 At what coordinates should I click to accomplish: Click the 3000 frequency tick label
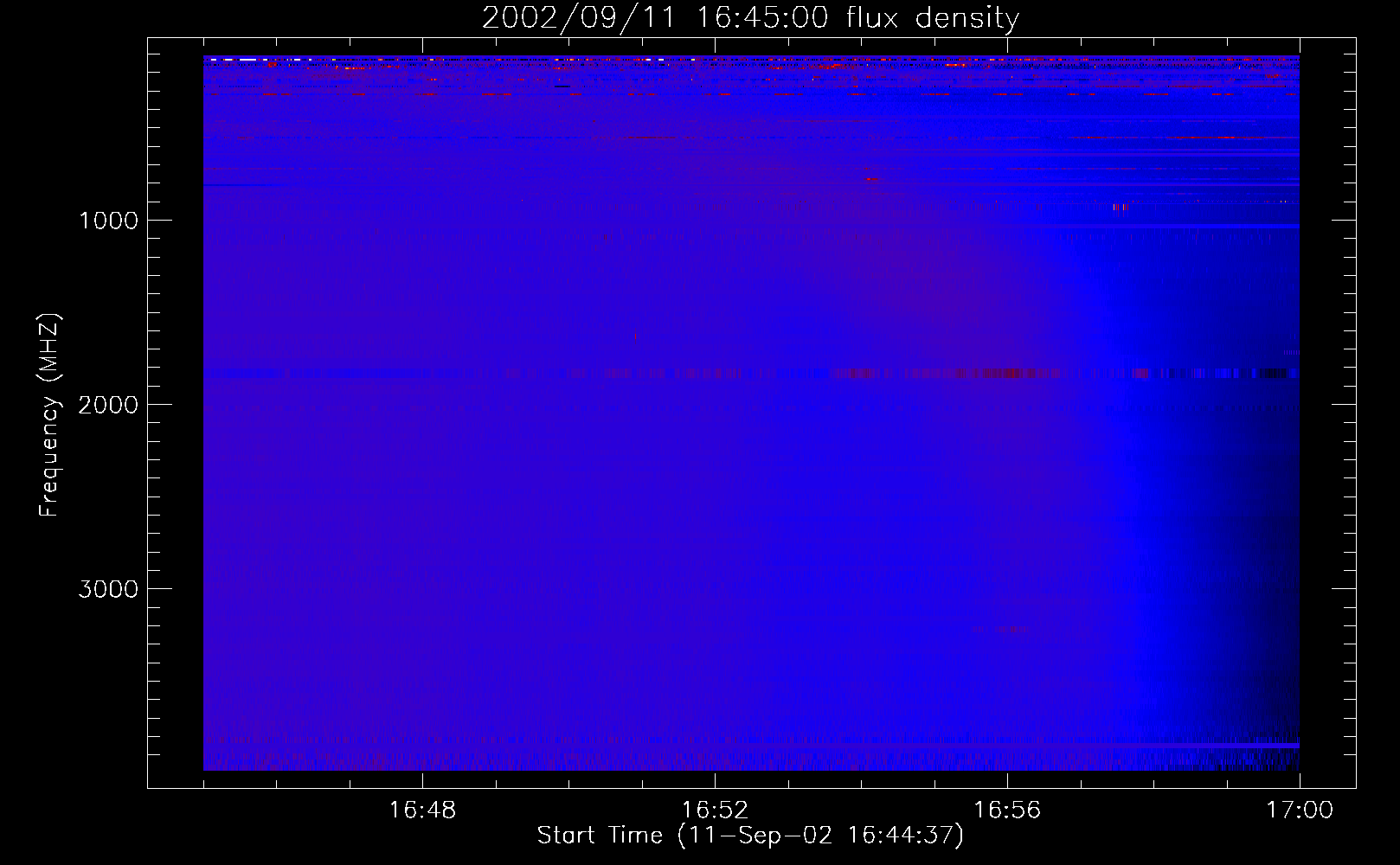(108, 589)
